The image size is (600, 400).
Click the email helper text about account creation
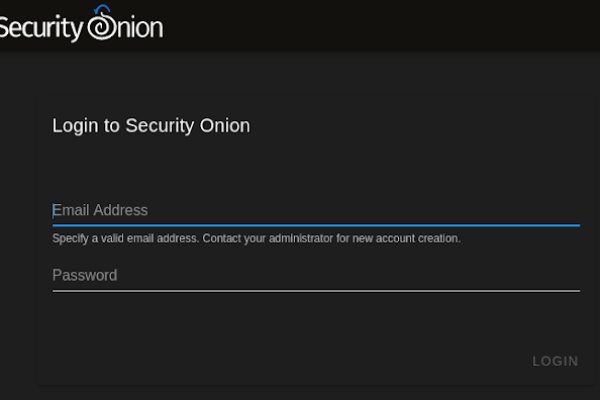256,239
